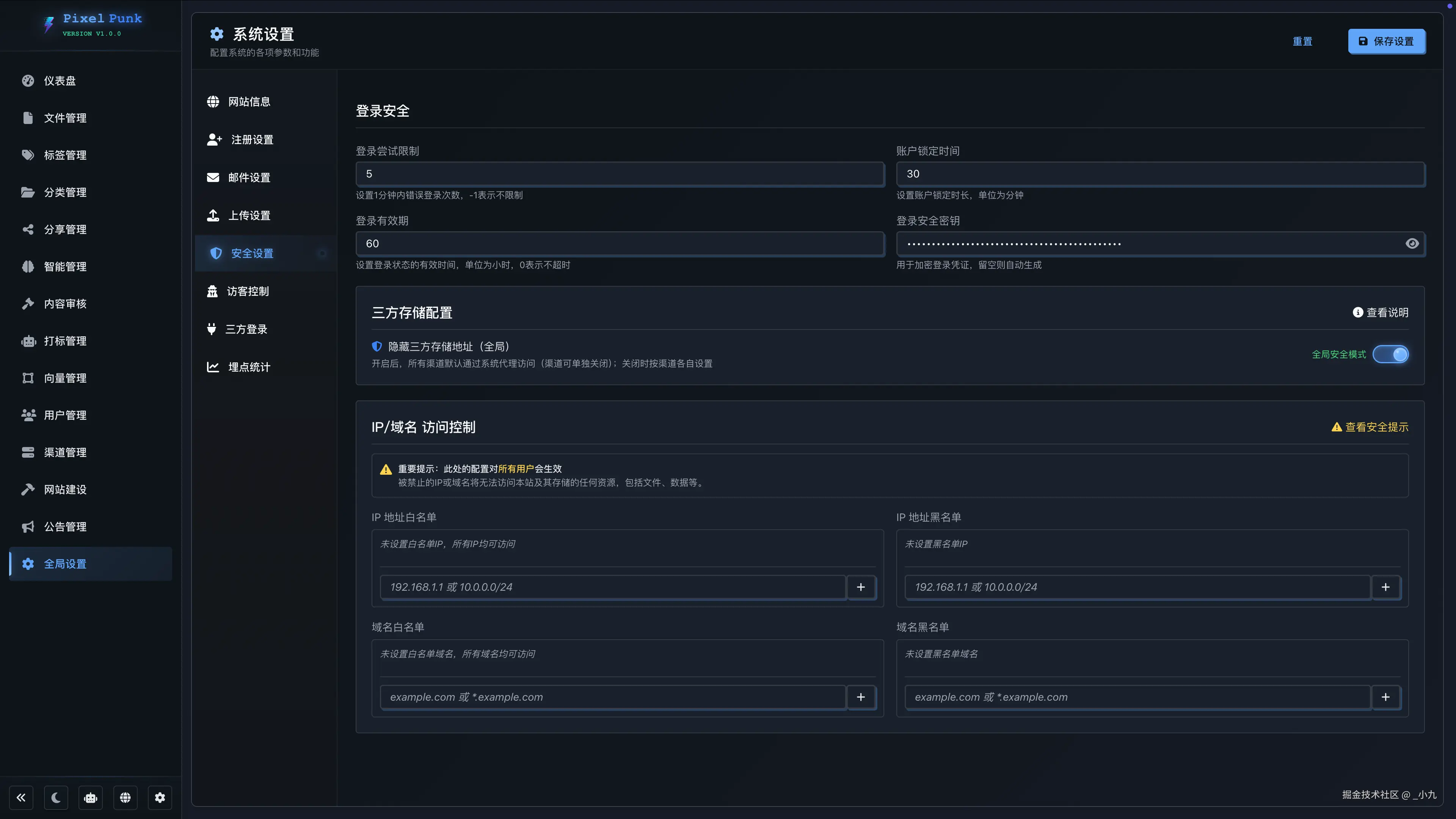Click the gear icon in bottom bar
The image size is (1456, 819).
[x=160, y=797]
